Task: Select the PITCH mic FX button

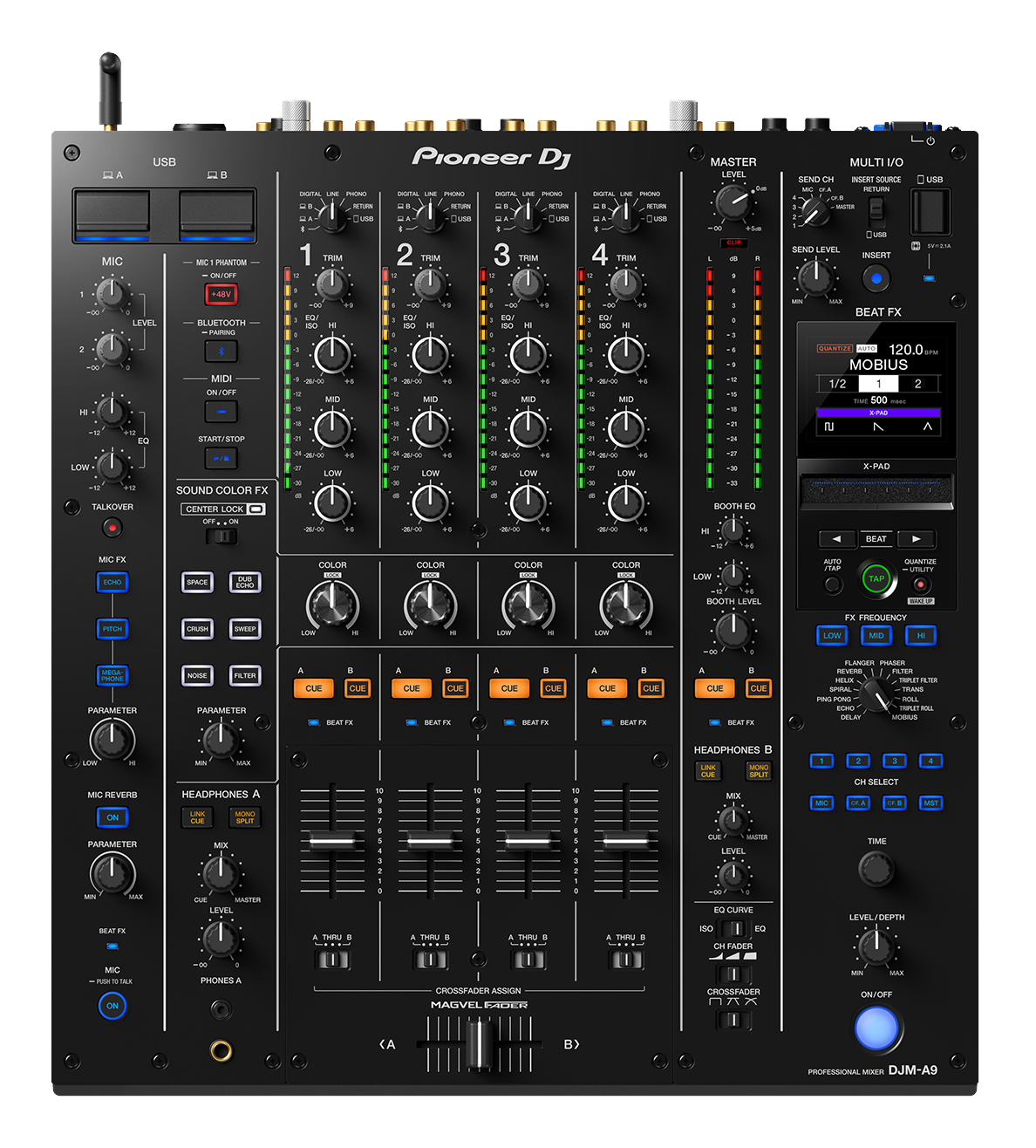Action: [112, 628]
